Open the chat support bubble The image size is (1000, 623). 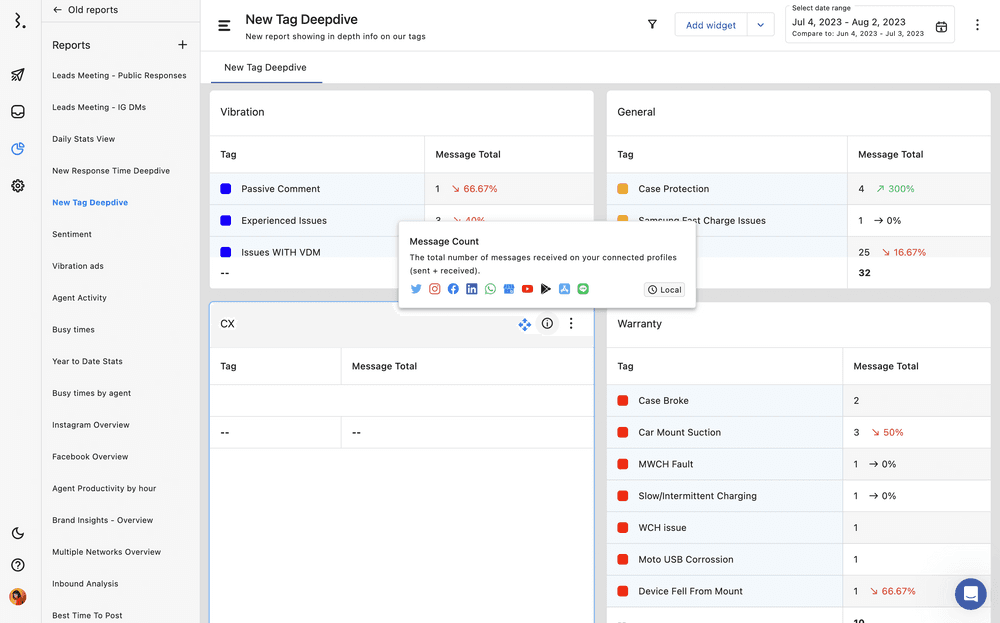click(x=970, y=594)
